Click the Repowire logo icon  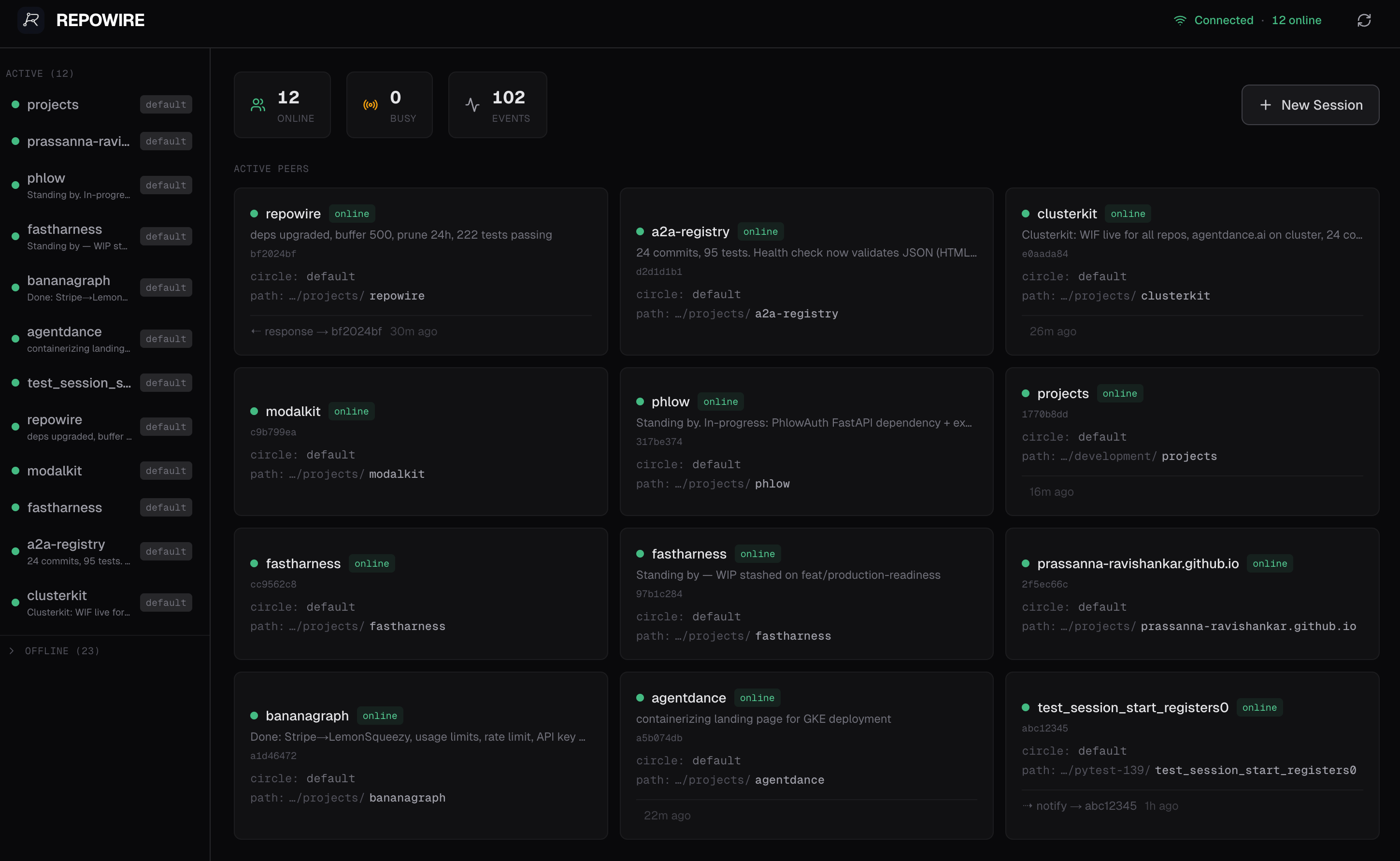(31, 20)
